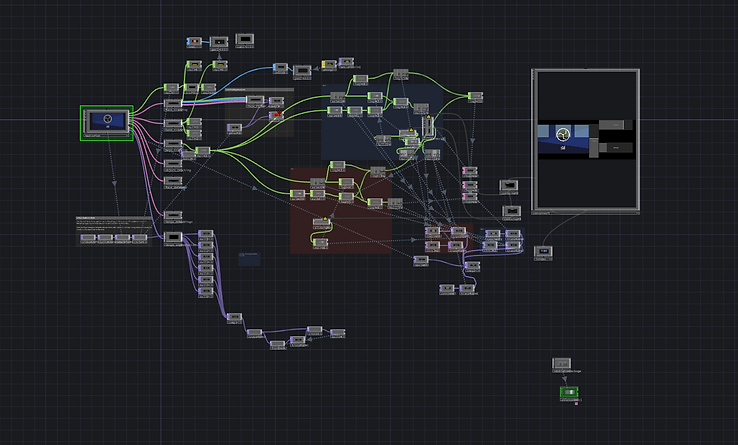738x445 pixels.
Task: Select the node marked with a red X error
Action: (x=276, y=115)
